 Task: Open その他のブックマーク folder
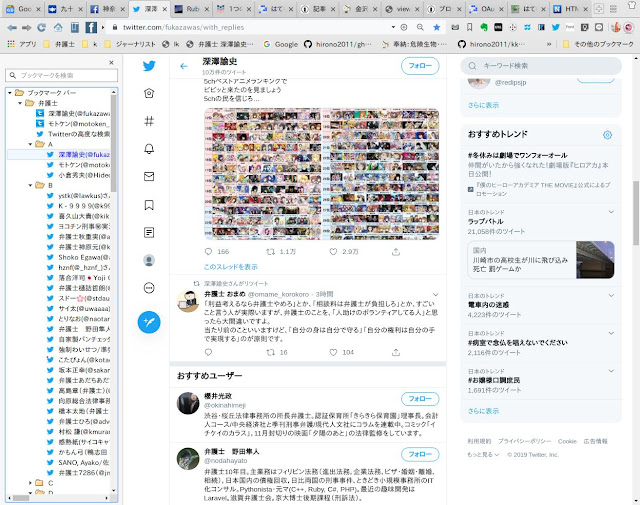tap(598, 44)
